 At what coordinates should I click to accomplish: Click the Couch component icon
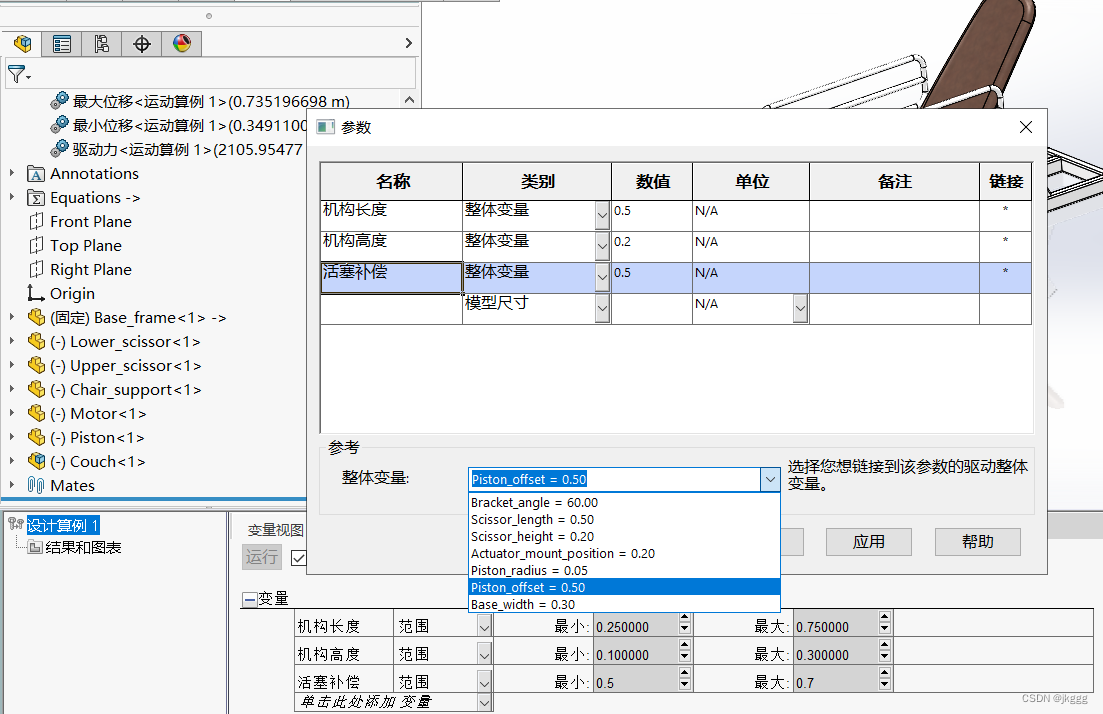(x=37, y=461)
